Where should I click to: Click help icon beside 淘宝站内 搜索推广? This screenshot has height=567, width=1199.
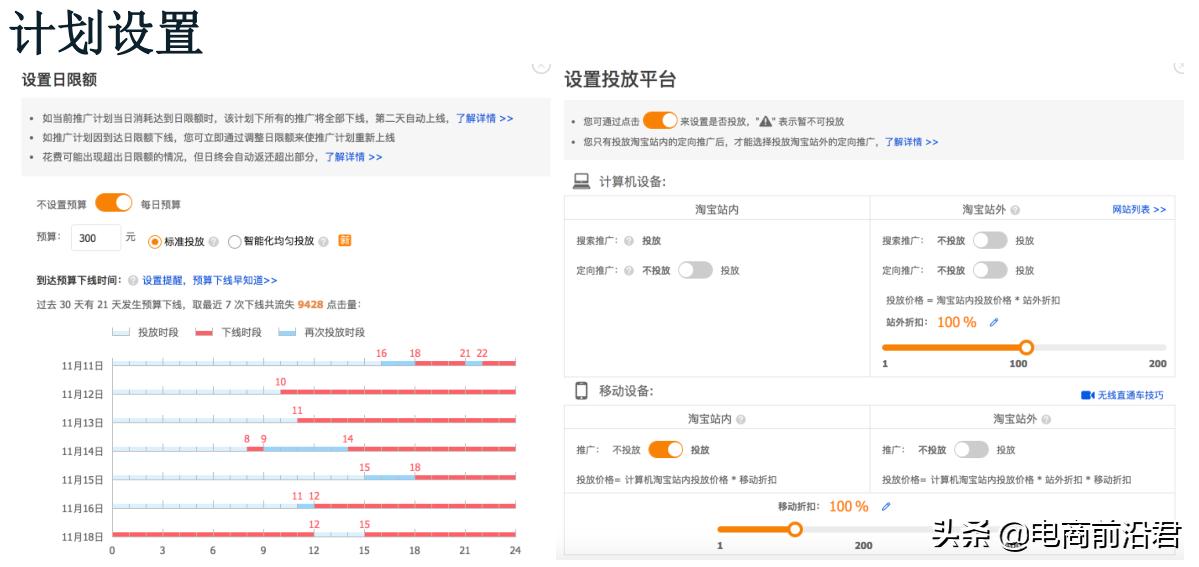(x=629, y=241)
